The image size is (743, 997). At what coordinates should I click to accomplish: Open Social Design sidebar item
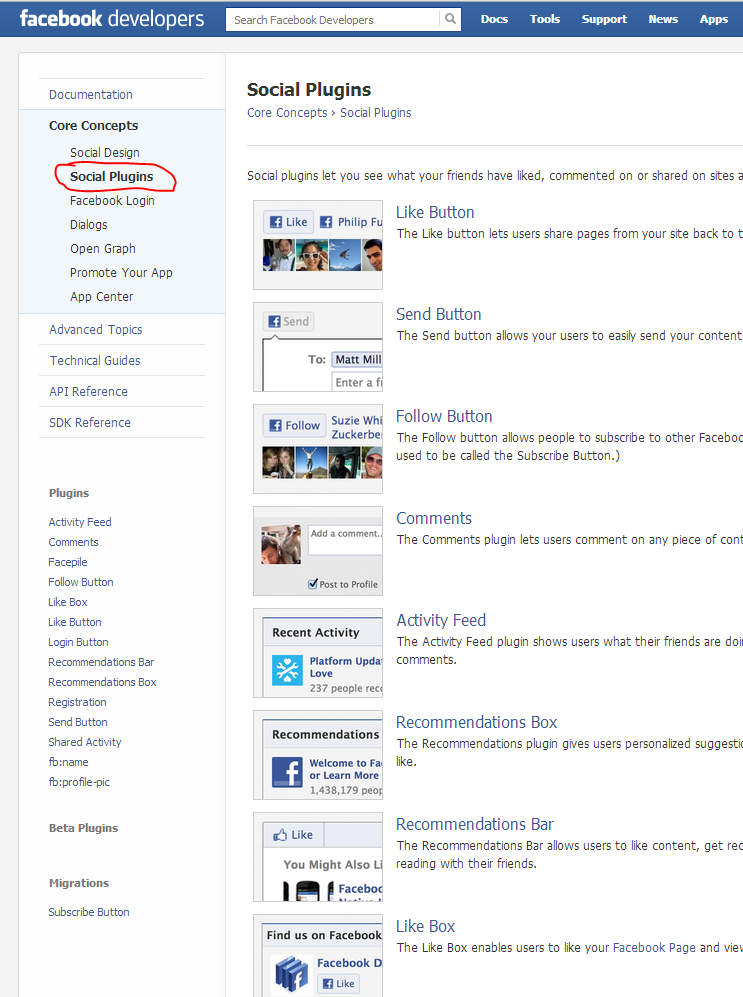pyautogui.click(x=105, y=153)
